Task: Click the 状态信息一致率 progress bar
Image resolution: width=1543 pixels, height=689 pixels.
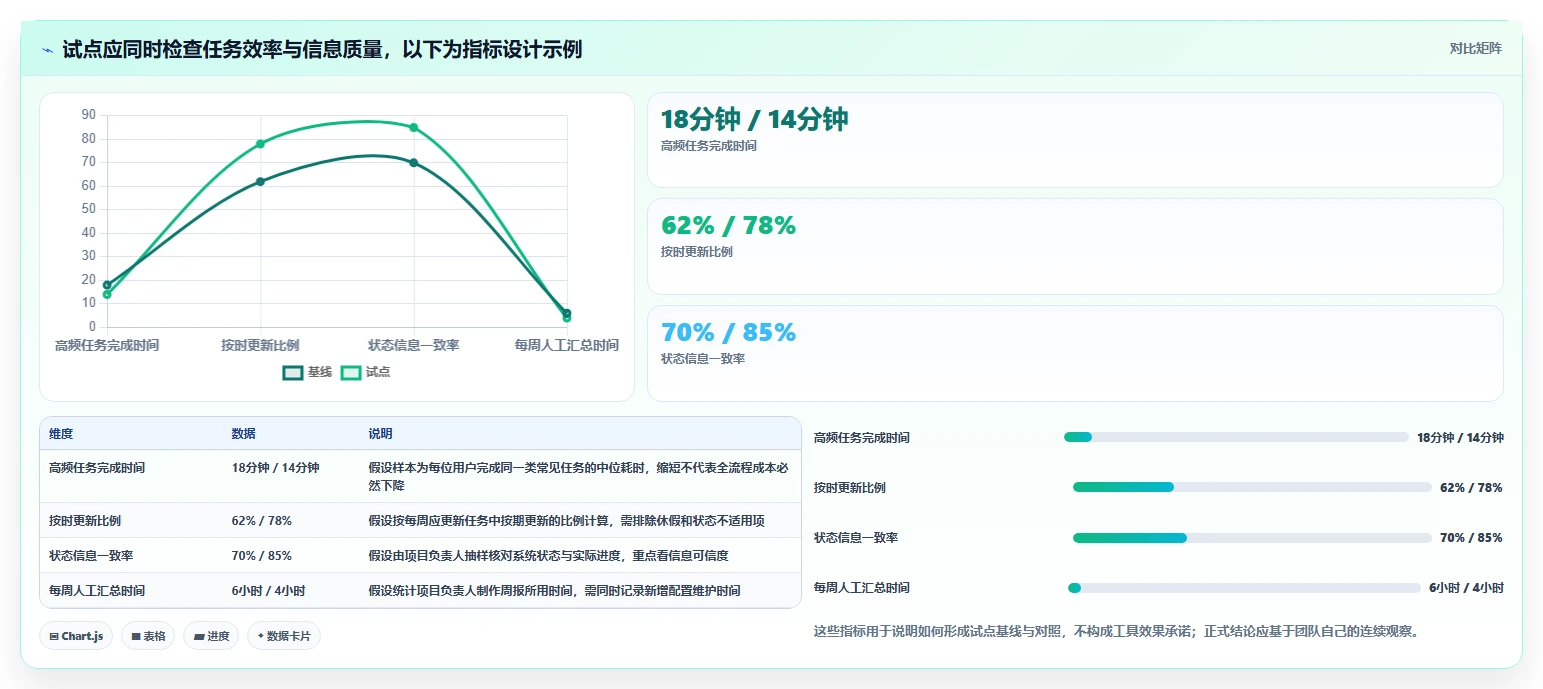Action: coord(1252,537)
